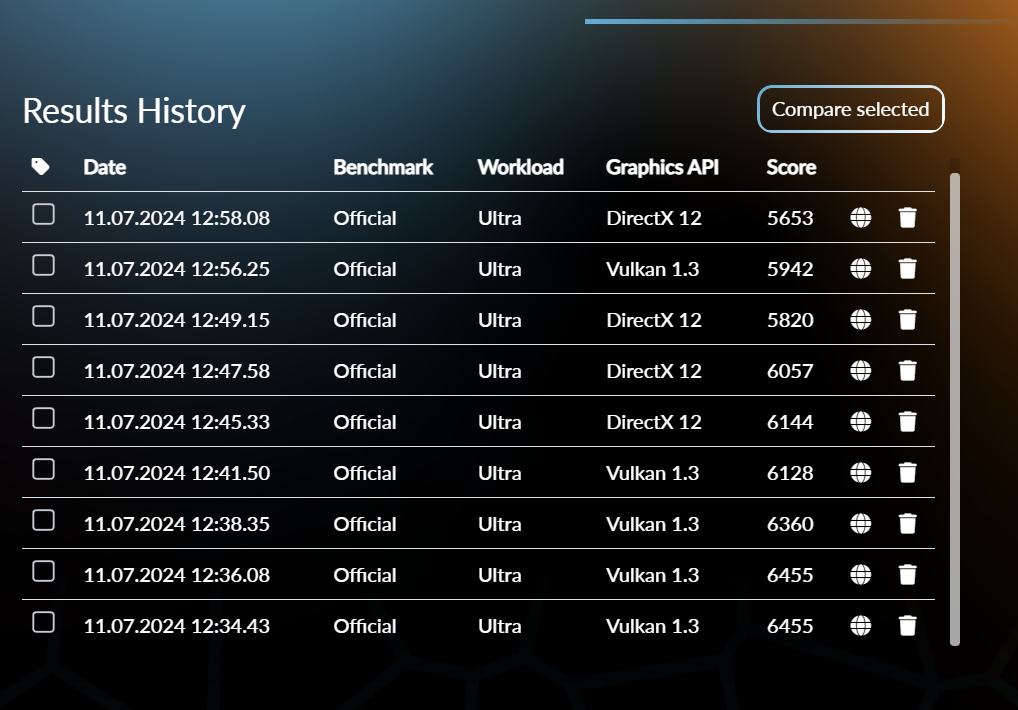Delete the 12:58.08 result
The width and height of the screenshot is (1018, 710).
(908, 218)
